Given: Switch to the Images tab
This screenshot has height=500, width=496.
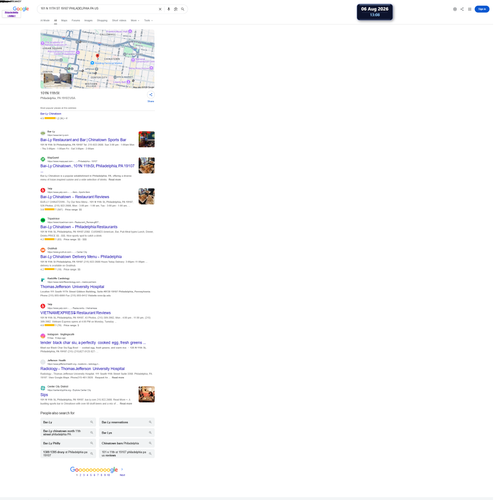Looking at the screenshot, I should click(x=89, y=20).
